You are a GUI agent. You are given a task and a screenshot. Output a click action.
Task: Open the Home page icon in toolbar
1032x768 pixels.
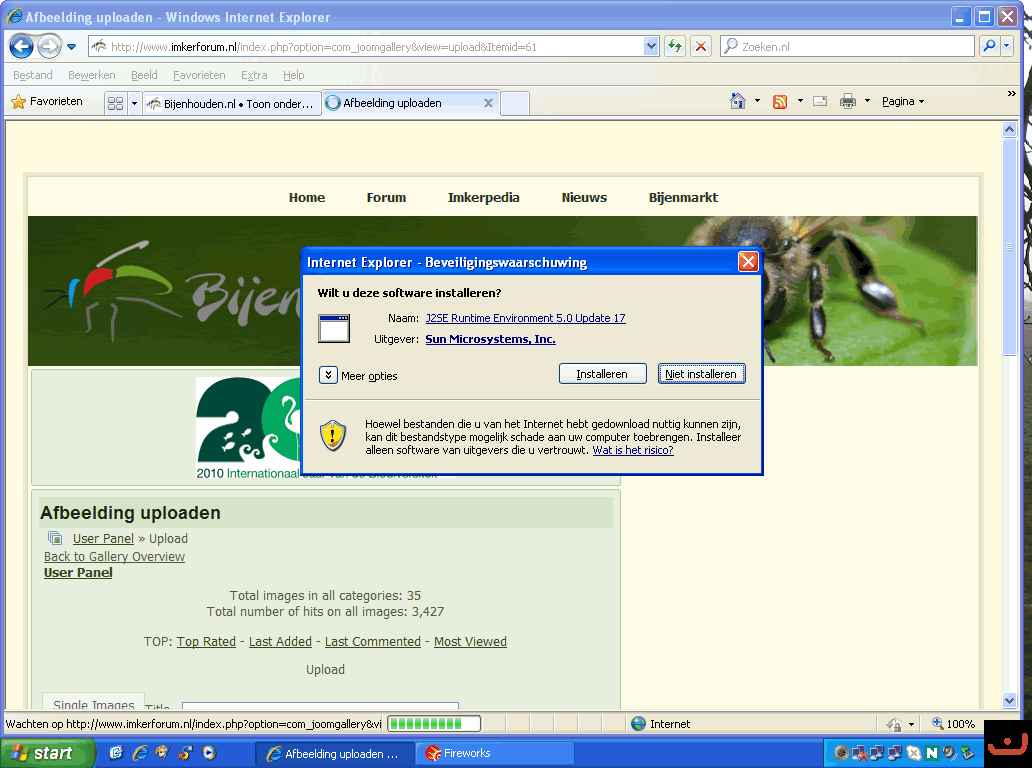pyautogui.click(x=738, y=101)
